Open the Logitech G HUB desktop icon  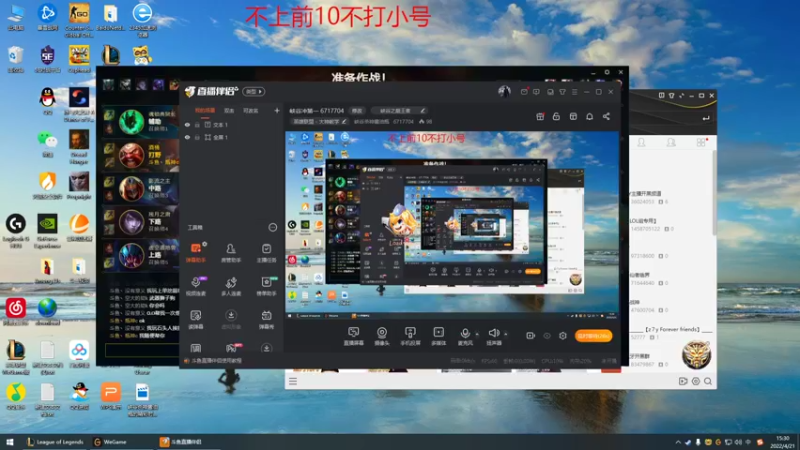pyautogui.click(x=16, y=231)
